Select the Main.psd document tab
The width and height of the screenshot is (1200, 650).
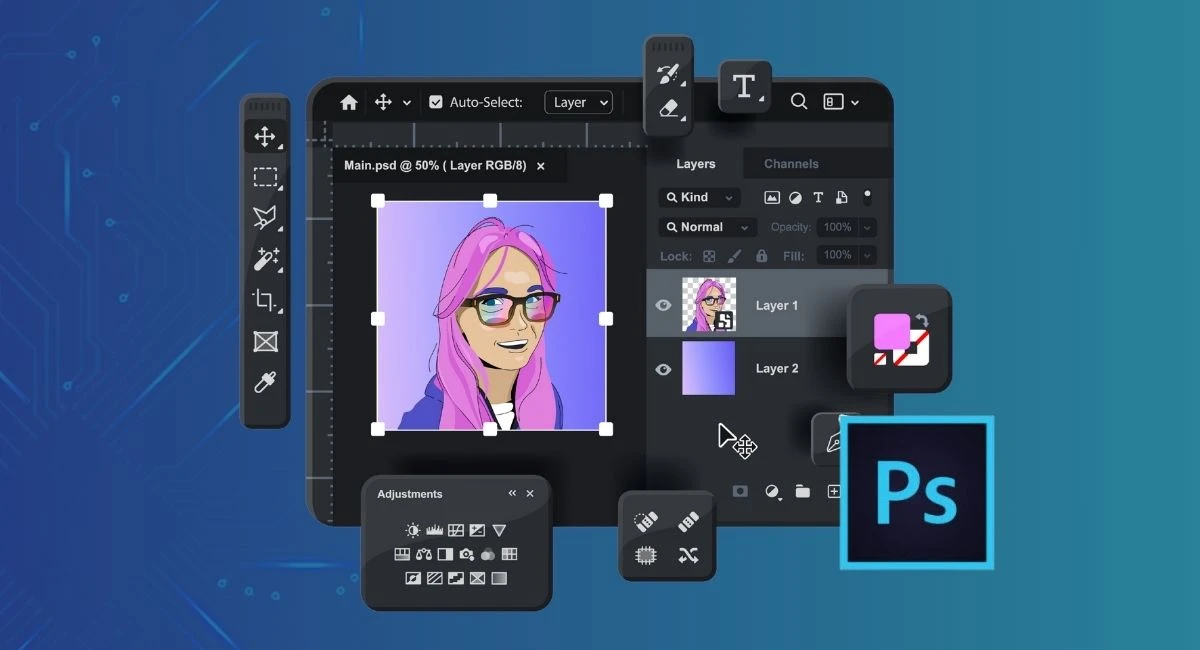tap(435, 166)
